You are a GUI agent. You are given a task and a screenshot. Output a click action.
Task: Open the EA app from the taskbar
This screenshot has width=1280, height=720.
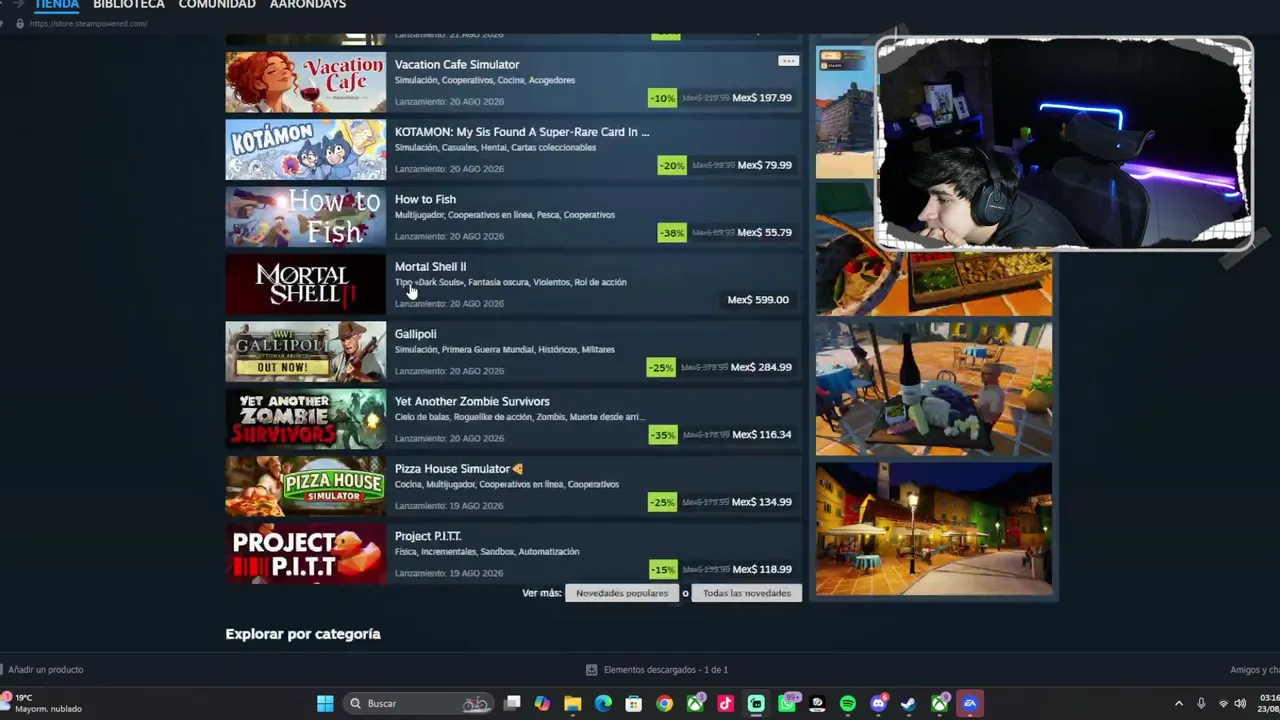(970, 704)
